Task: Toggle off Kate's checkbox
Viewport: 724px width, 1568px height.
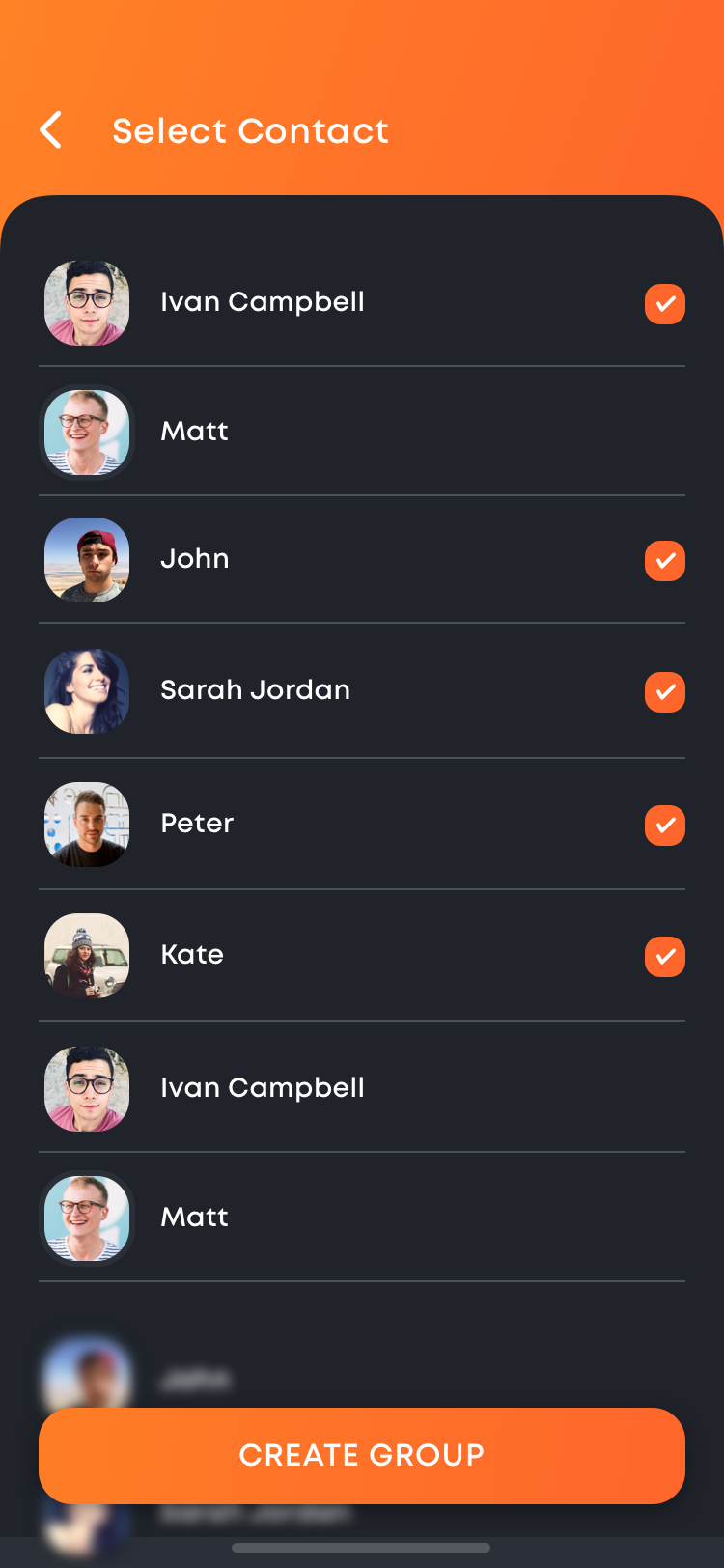Action: pyautogui.click(x=664, y=957)
